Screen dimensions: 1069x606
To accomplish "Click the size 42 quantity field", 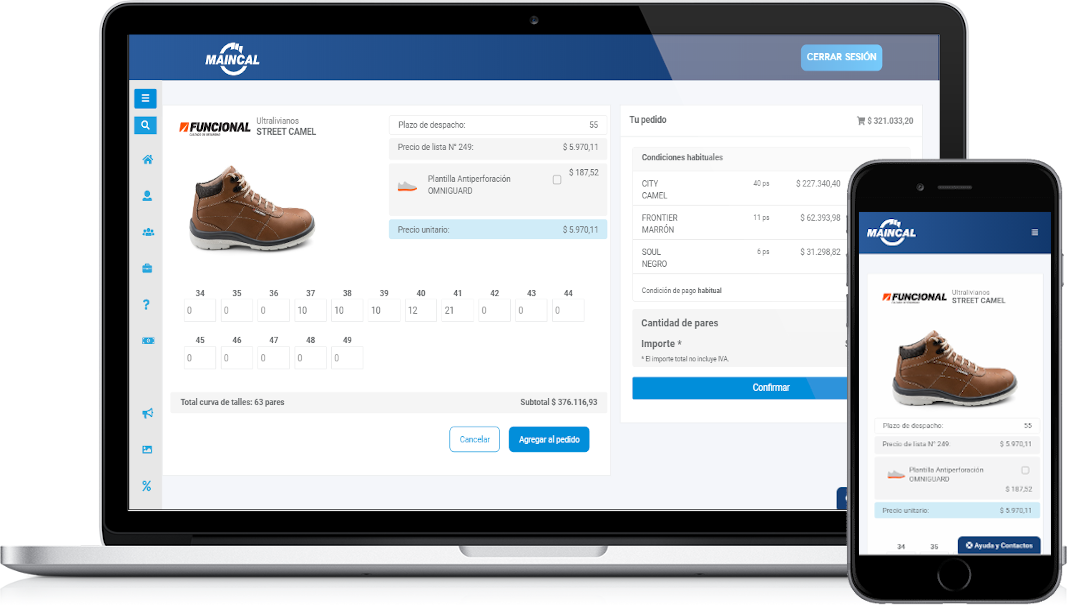I will pos(494,310).
